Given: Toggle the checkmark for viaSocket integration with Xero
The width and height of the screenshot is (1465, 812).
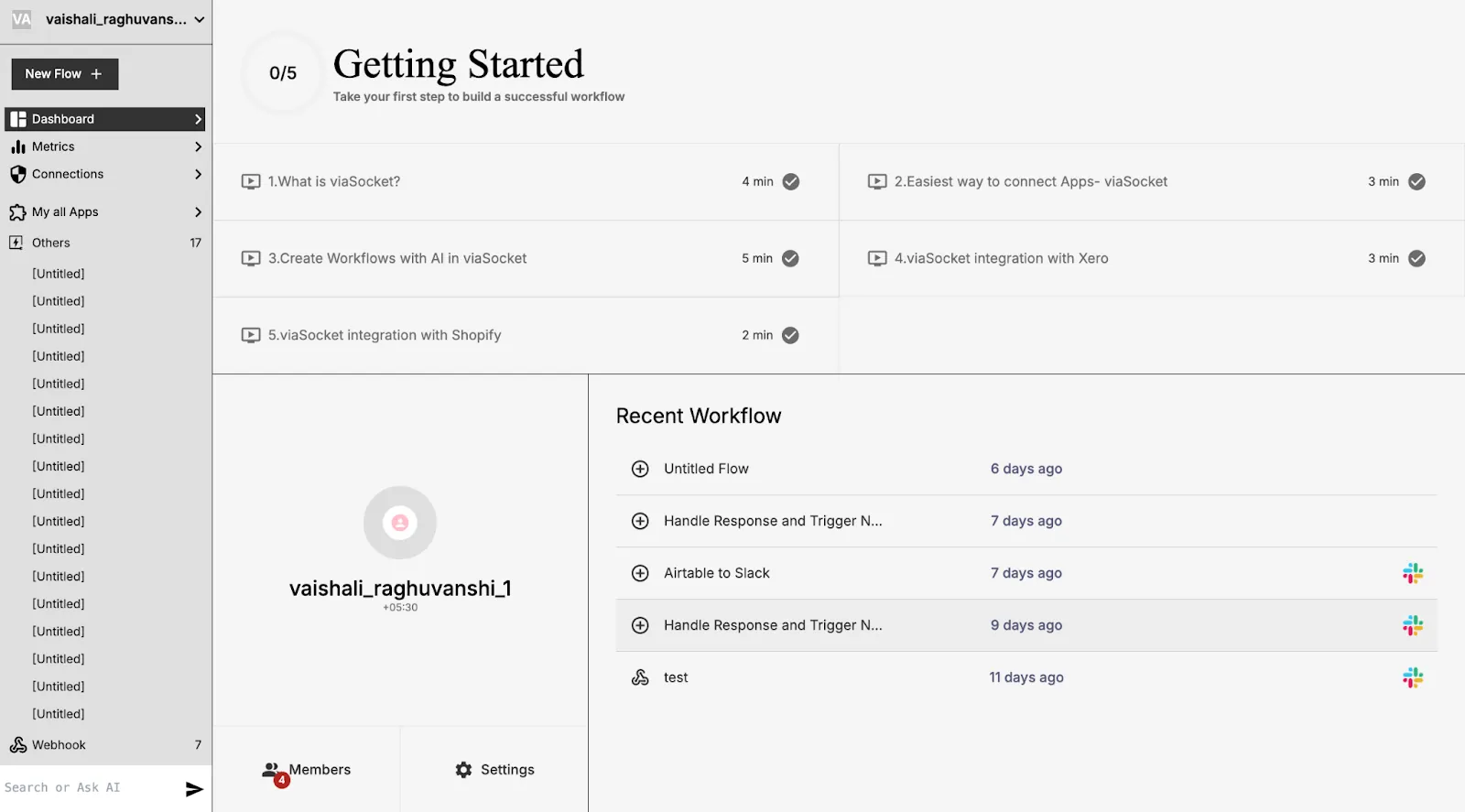Looking at the screenshot, I should tap(1416, 258).
